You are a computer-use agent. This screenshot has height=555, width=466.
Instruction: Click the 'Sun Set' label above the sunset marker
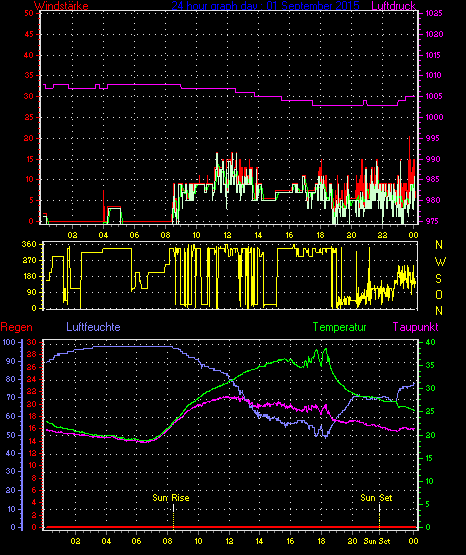pos(376,498)
